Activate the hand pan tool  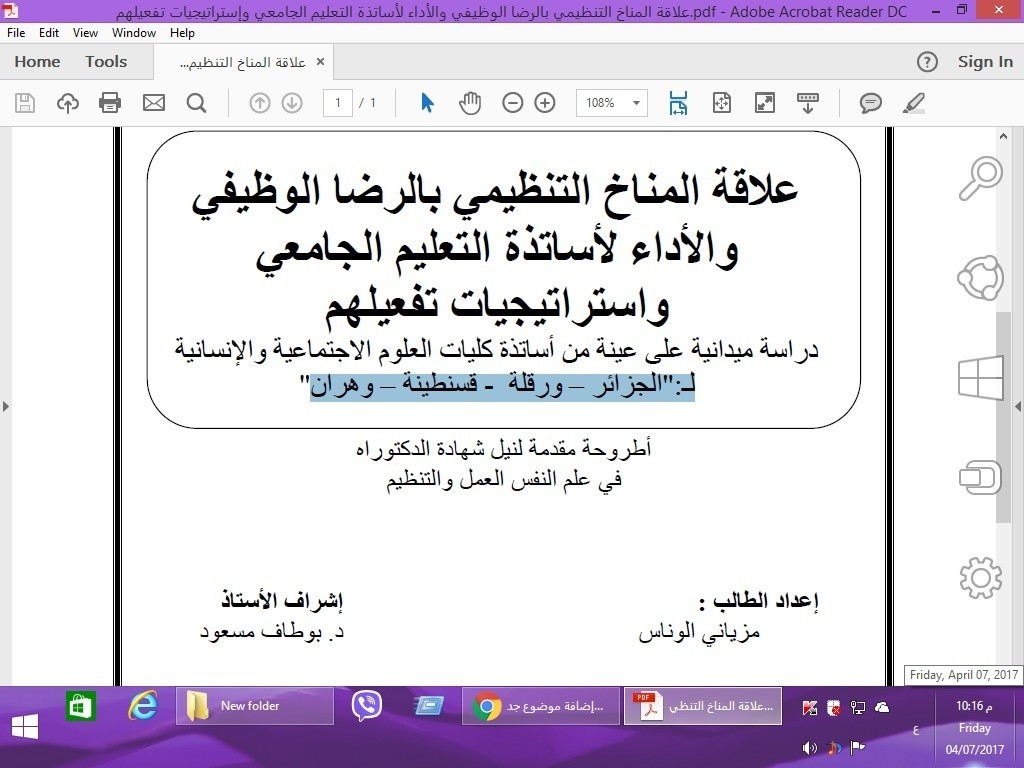[470, 102]
